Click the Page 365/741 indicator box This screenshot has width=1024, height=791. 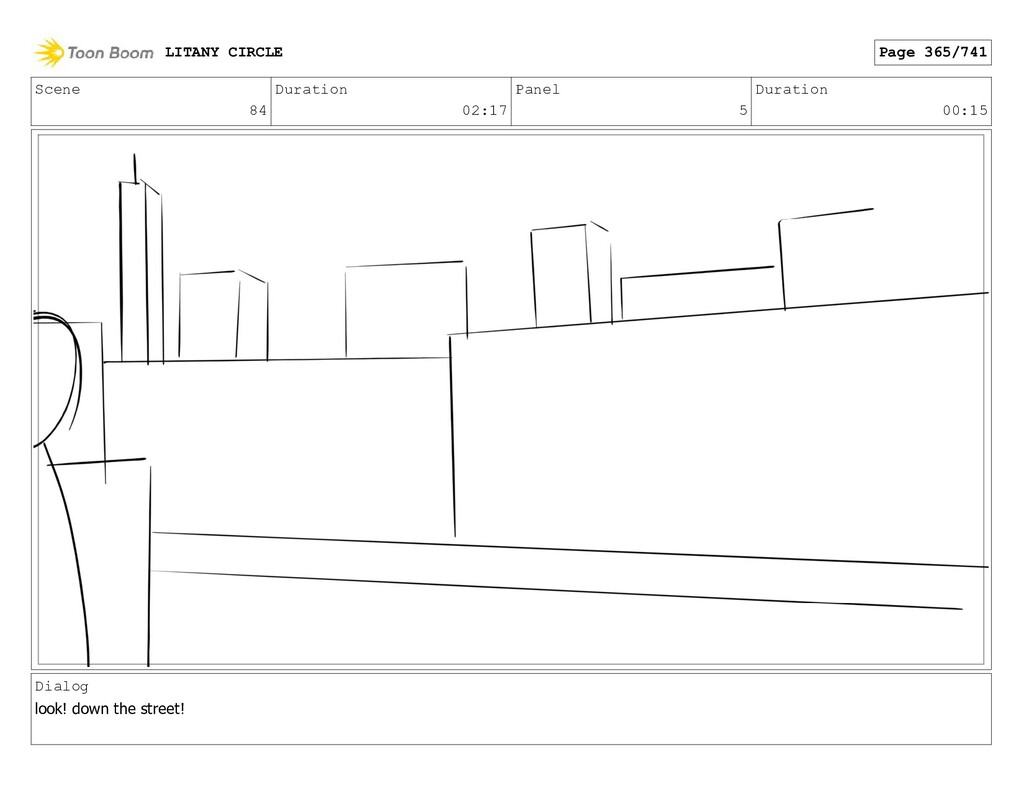click(x=933, y=52)
